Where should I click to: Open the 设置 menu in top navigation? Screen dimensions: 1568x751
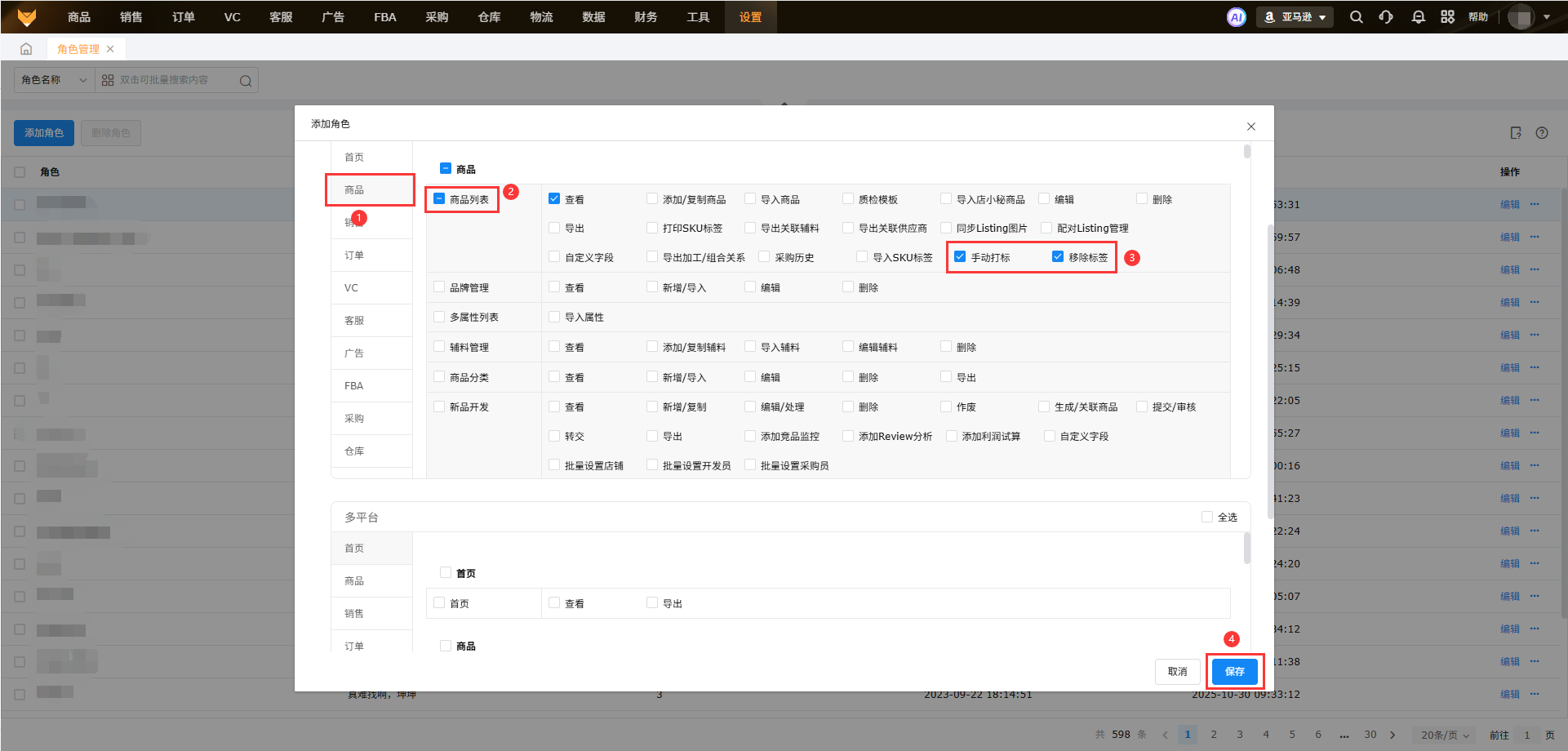tap(750, 17)
